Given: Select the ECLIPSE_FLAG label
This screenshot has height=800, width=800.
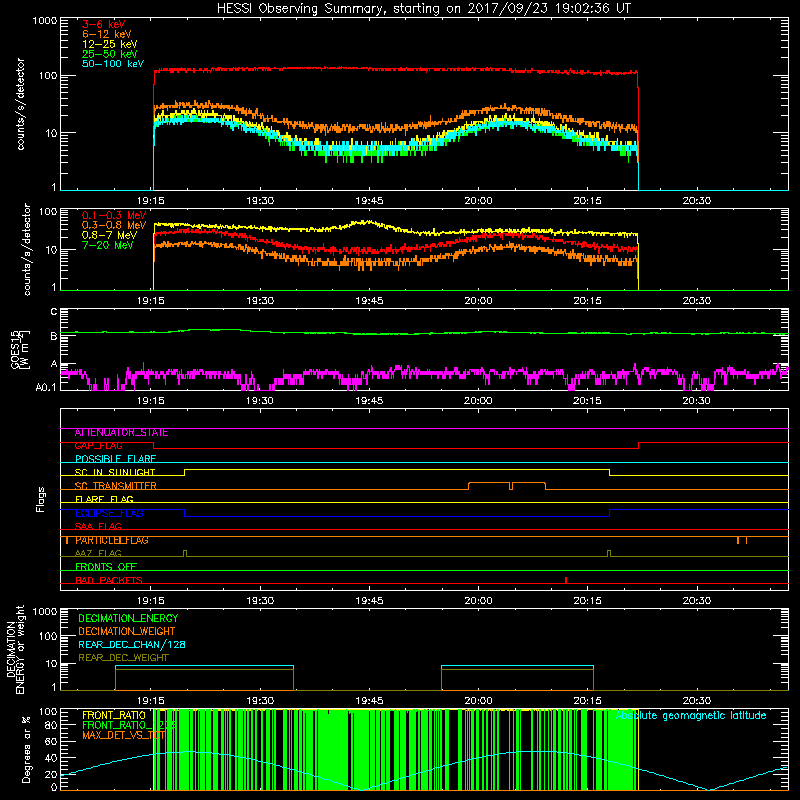Looking at the screenshot, I should pyautogui.click(x=109, y=513).
